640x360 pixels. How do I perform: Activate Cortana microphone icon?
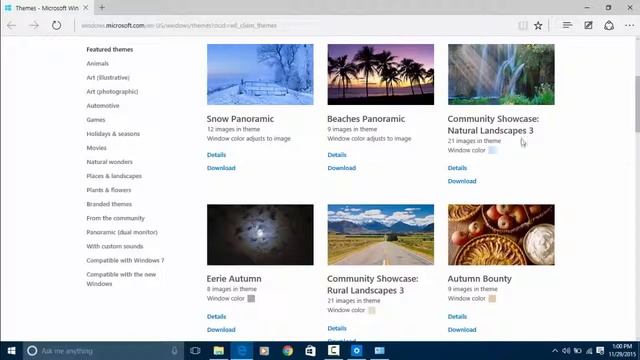[x=174, y=351]
